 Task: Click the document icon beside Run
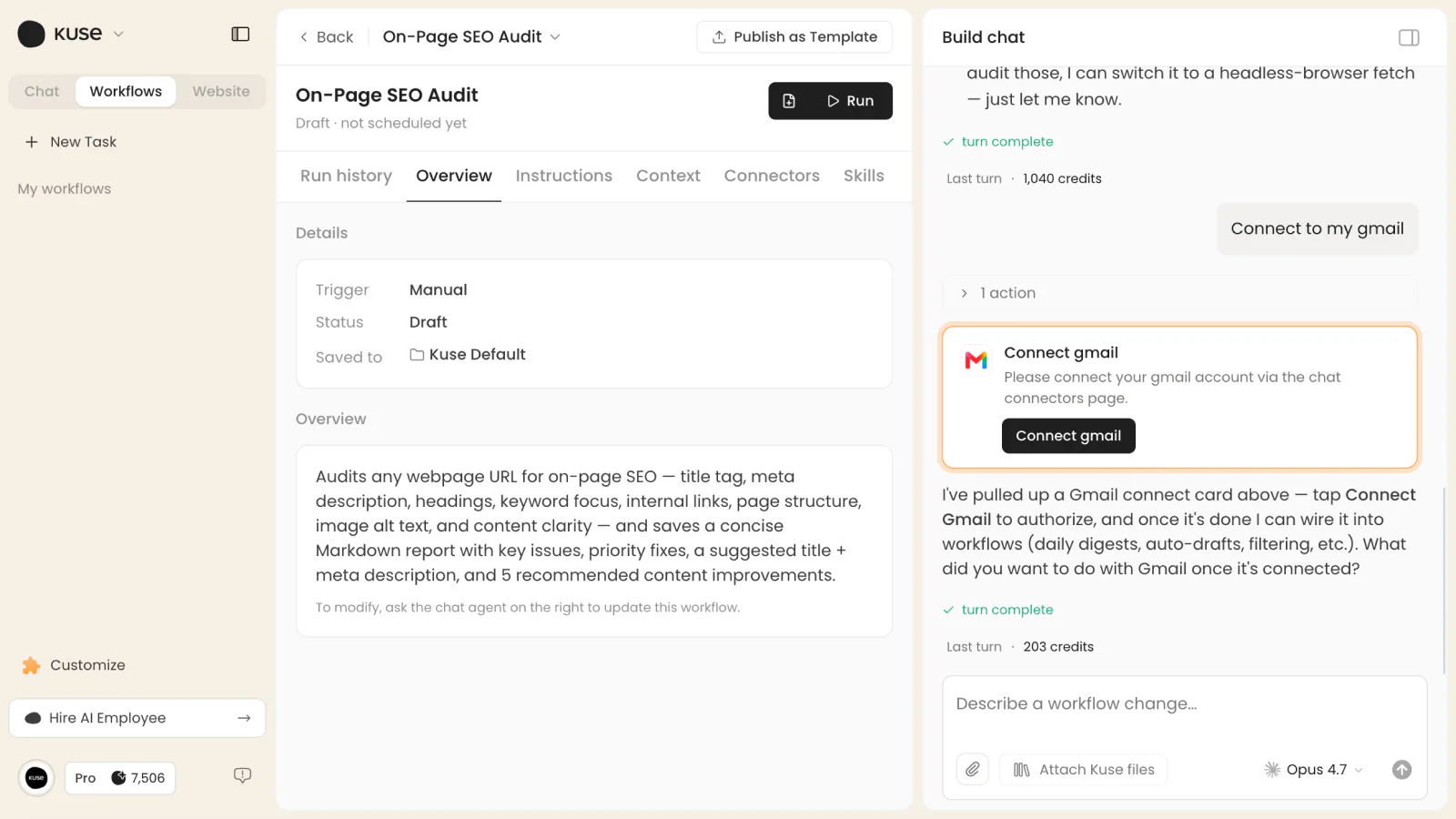789,101
